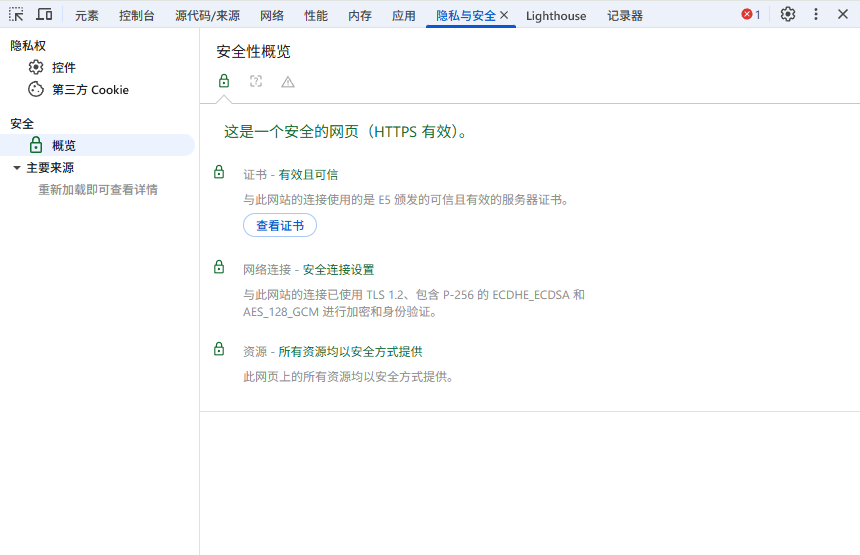The height and width of the screenshot is (555, 860).
Task: Click the lock icon beside 资源
Action: click(219, 349)
